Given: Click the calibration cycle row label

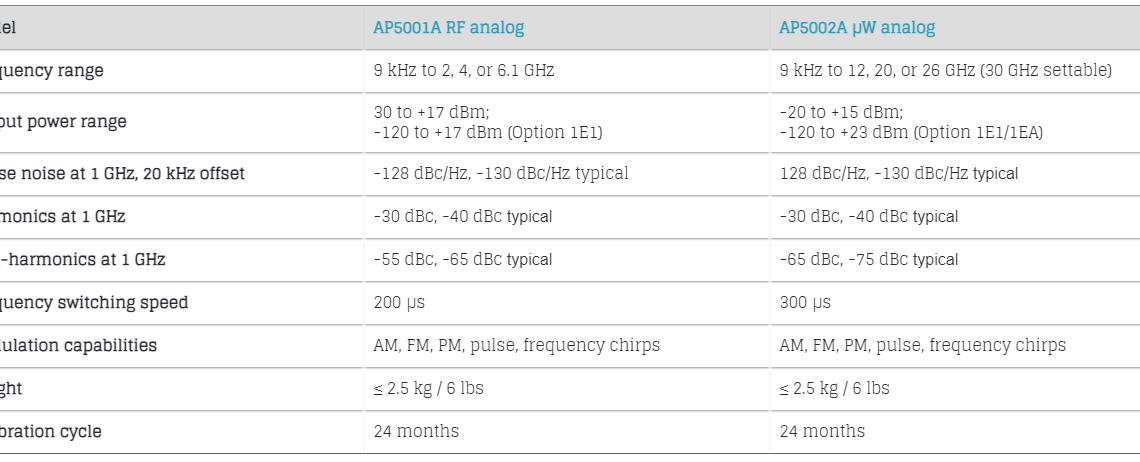Looking at the screenshot, I should [x=51, y=431].
